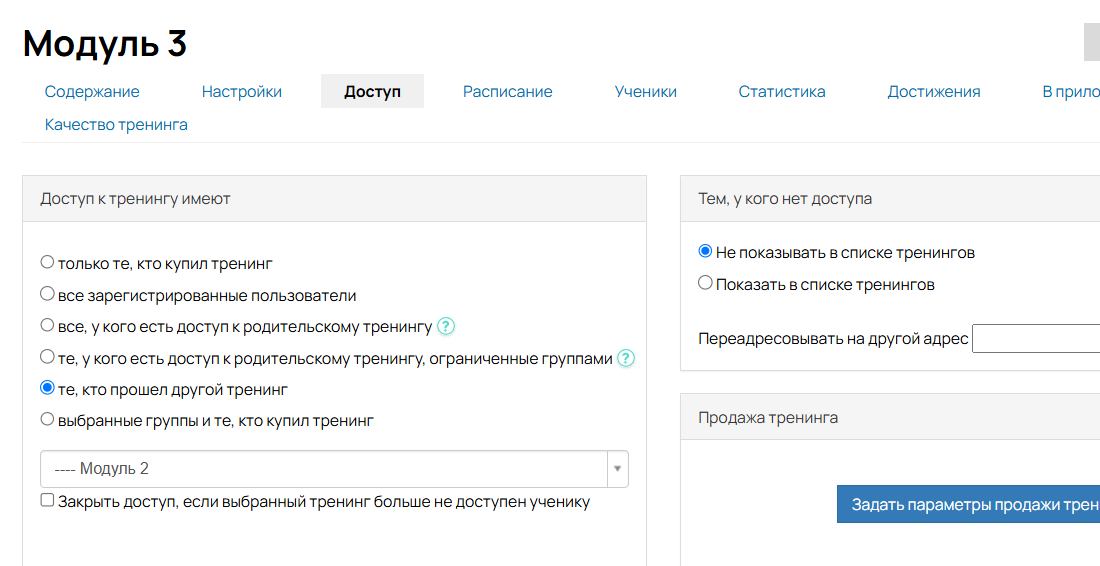This screenshot has height=566, width=1100.
Task: Open help icon beside родительскому тренингу option
Action: click(x=445, y=327)
